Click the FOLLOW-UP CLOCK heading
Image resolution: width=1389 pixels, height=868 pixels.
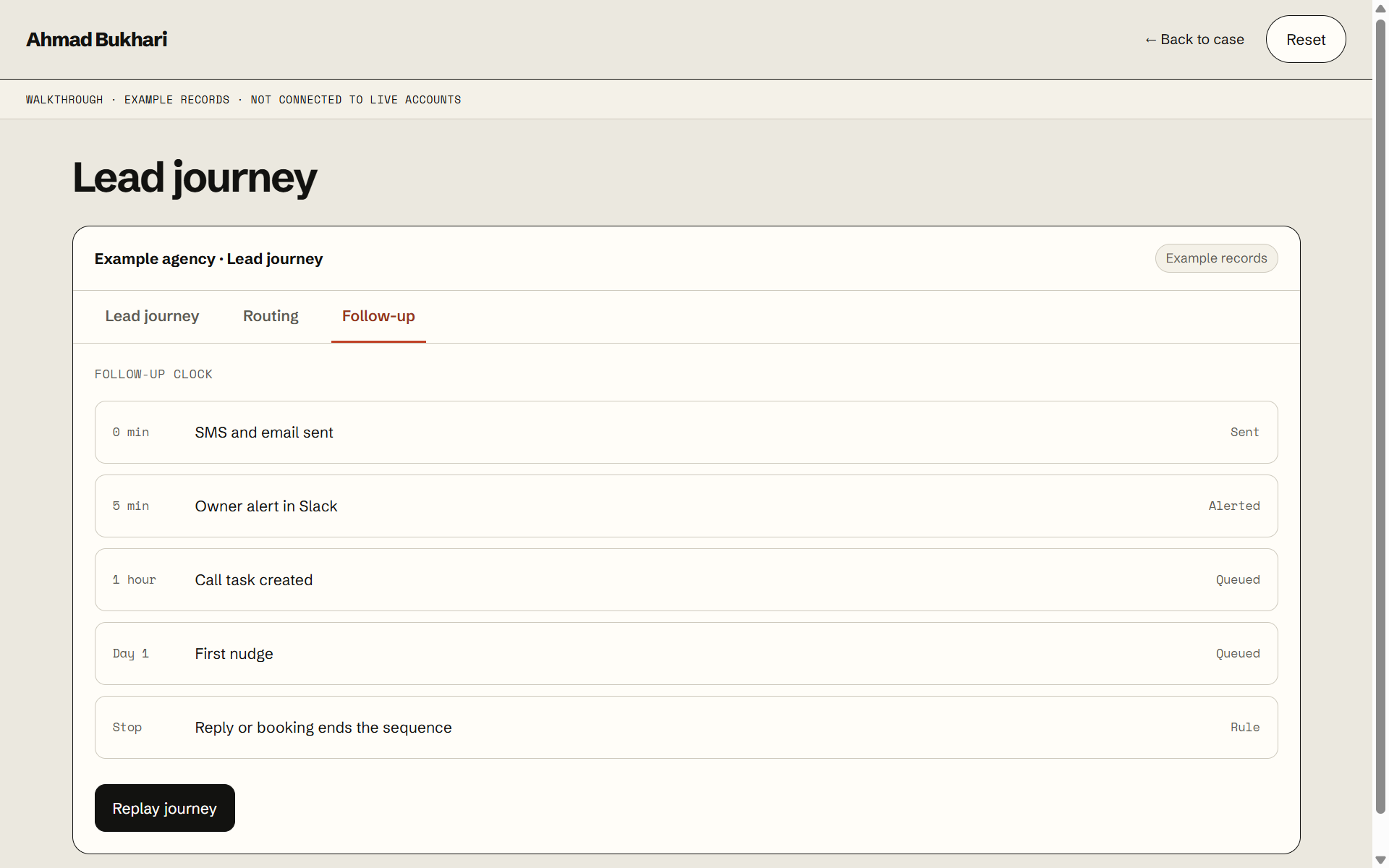tap(153, 374)
